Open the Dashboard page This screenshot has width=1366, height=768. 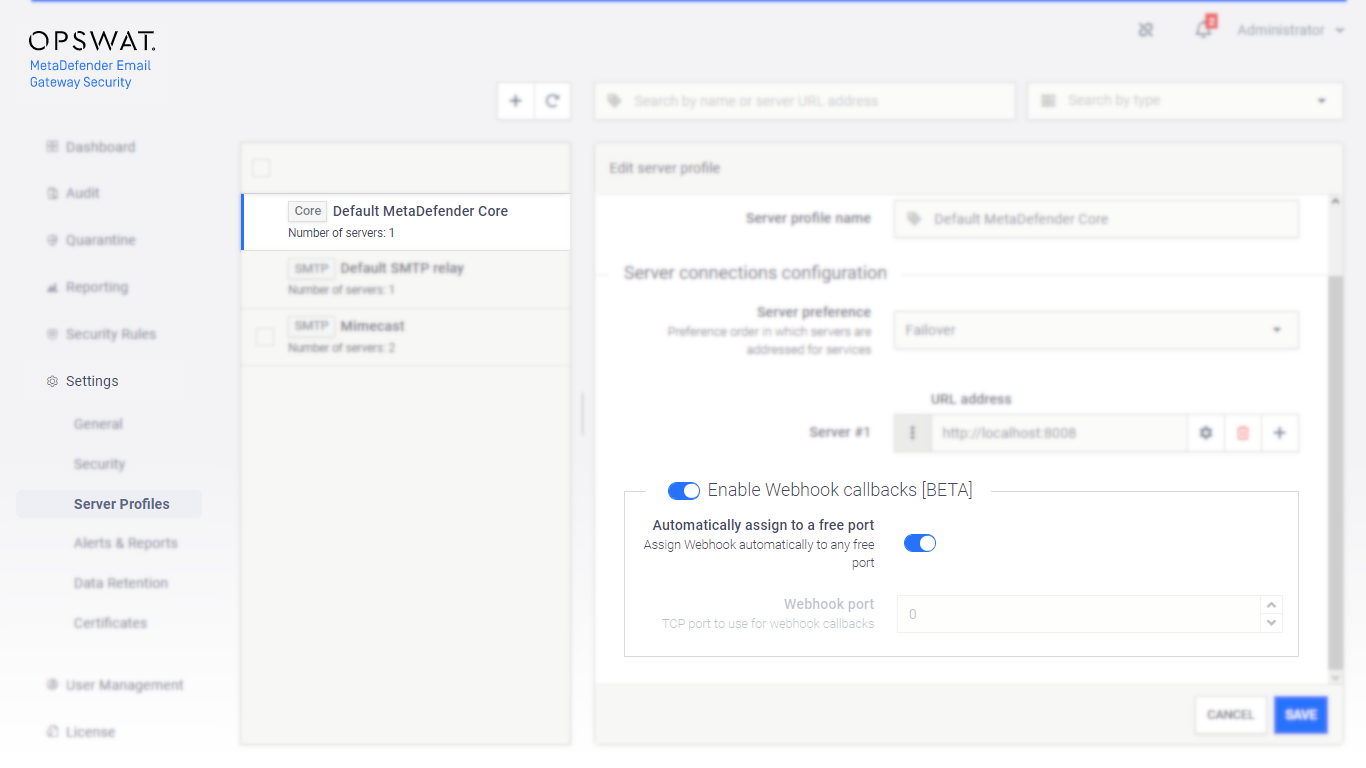(100, 147)
